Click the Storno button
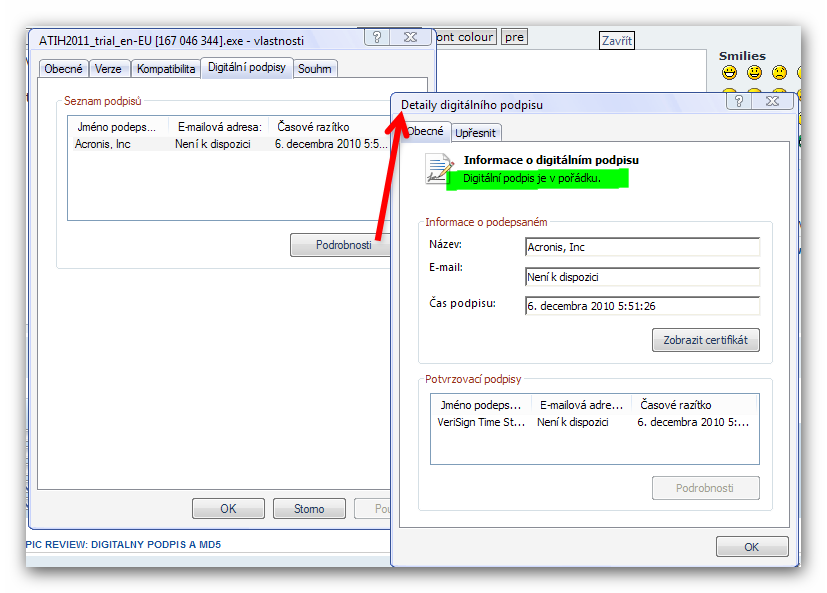 pos(309,509)
